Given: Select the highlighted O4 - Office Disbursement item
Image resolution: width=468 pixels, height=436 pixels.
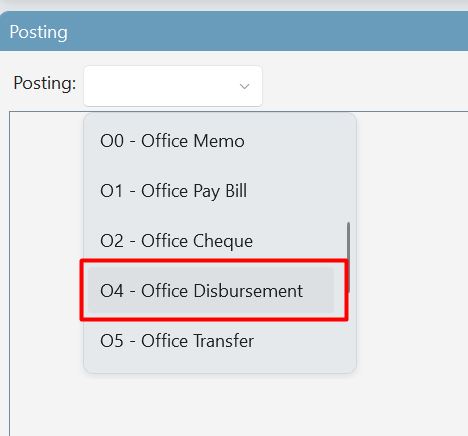Looking at the screenshot, I should tap(211, 290).
